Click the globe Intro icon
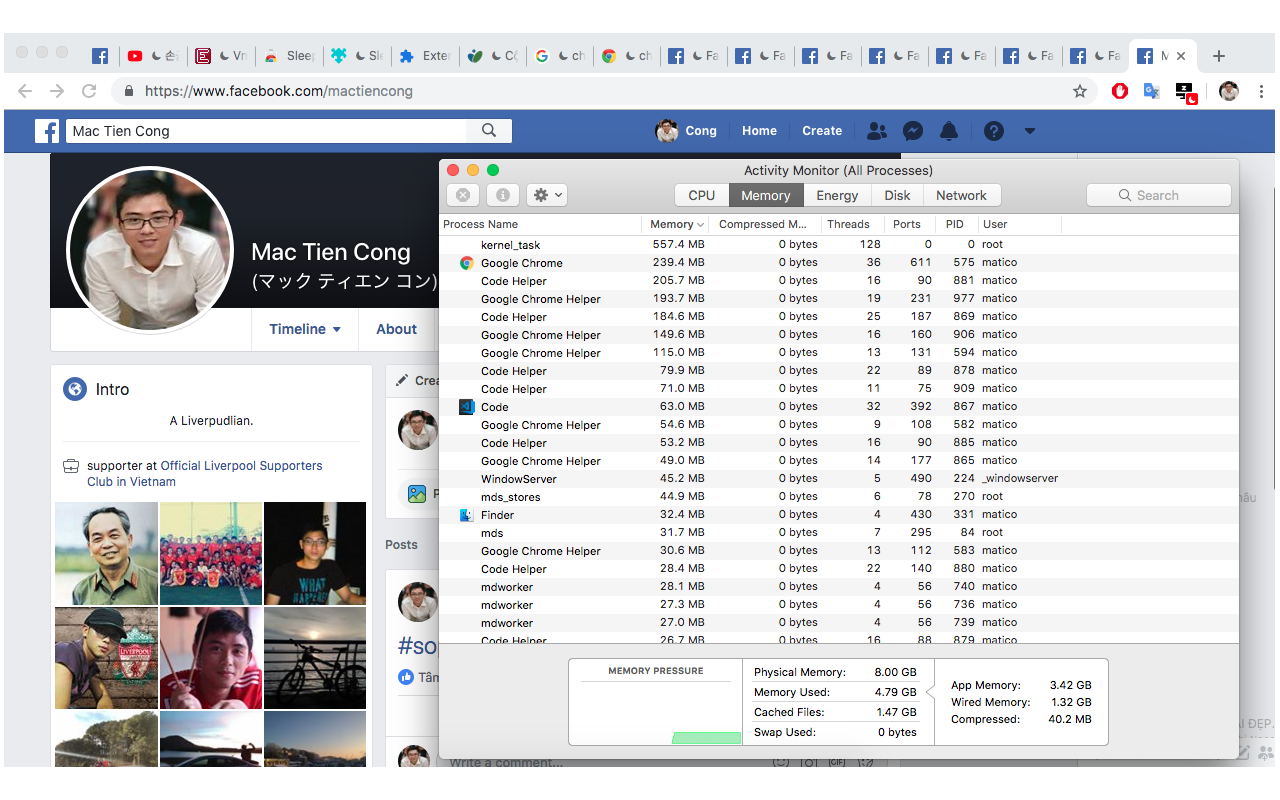 coord(75,389)
